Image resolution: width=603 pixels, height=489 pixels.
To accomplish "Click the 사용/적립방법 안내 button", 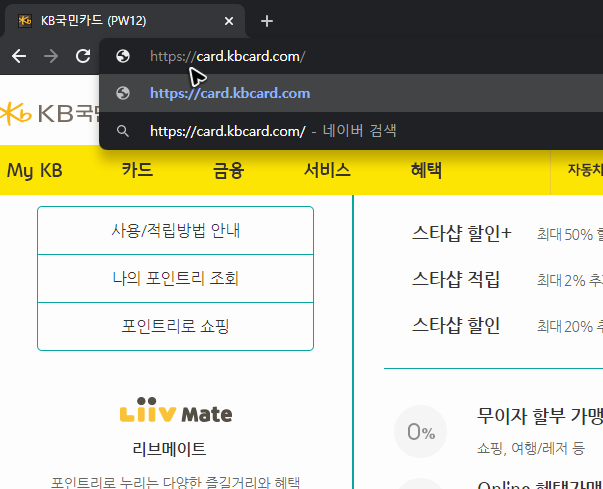I will (175, 231).
